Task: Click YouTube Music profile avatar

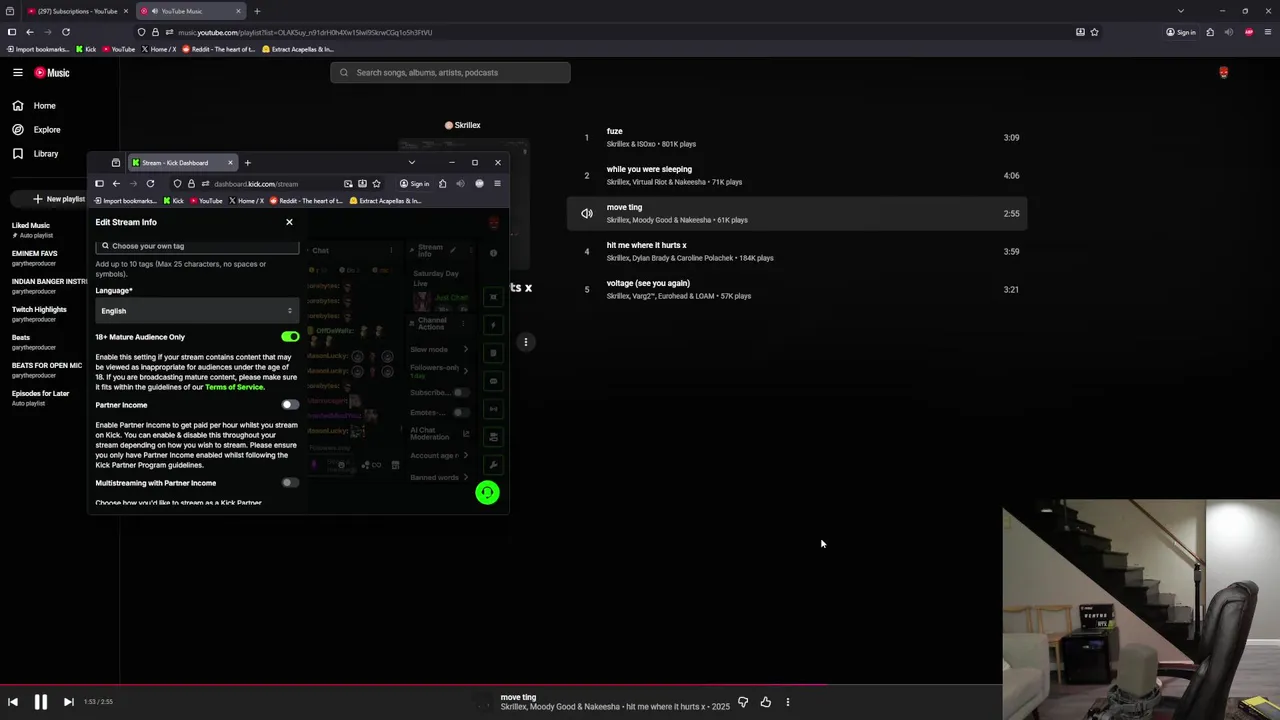Action: (x=1223, y=72)
